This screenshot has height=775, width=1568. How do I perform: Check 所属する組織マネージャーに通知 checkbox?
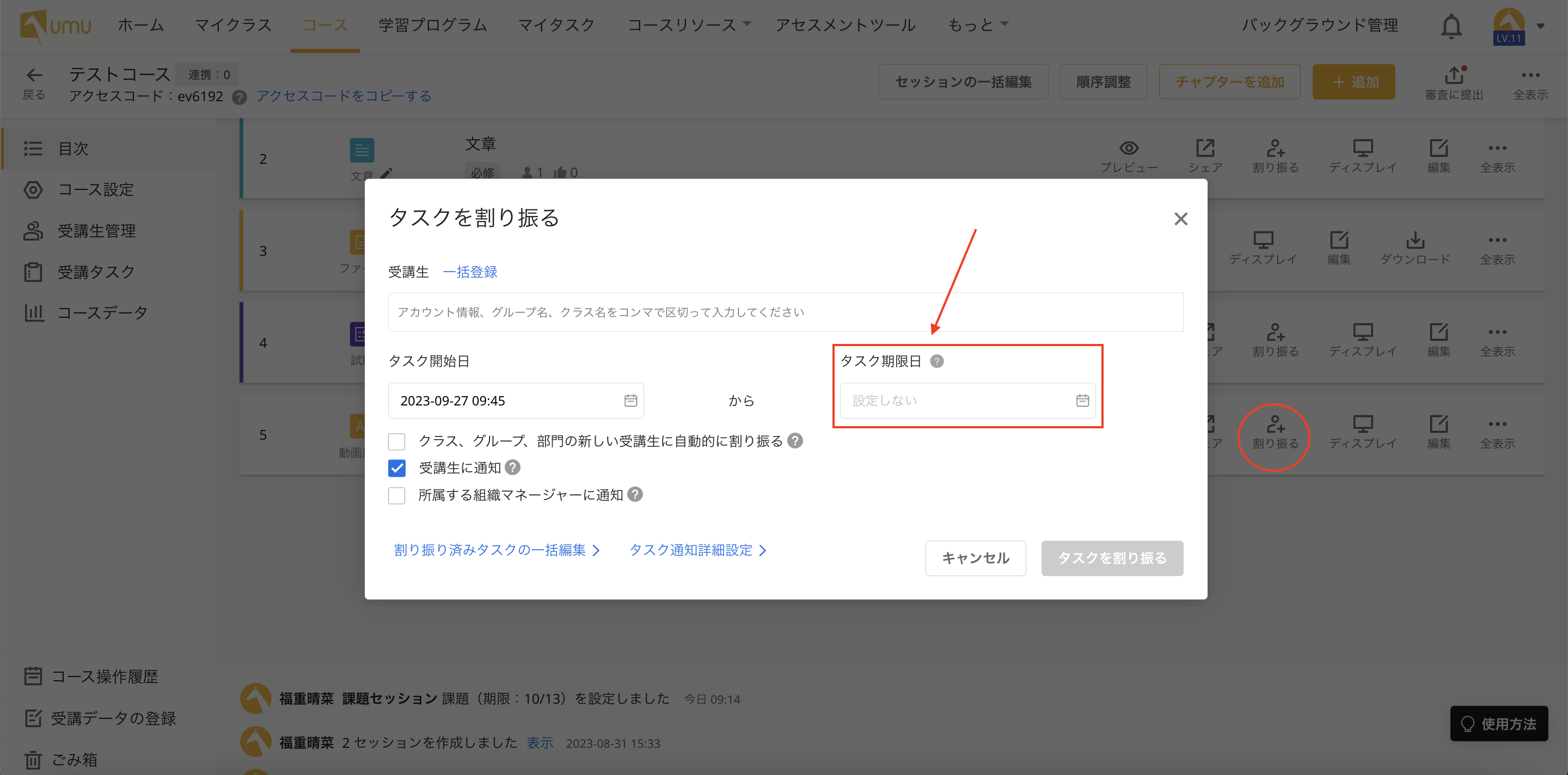397,495
